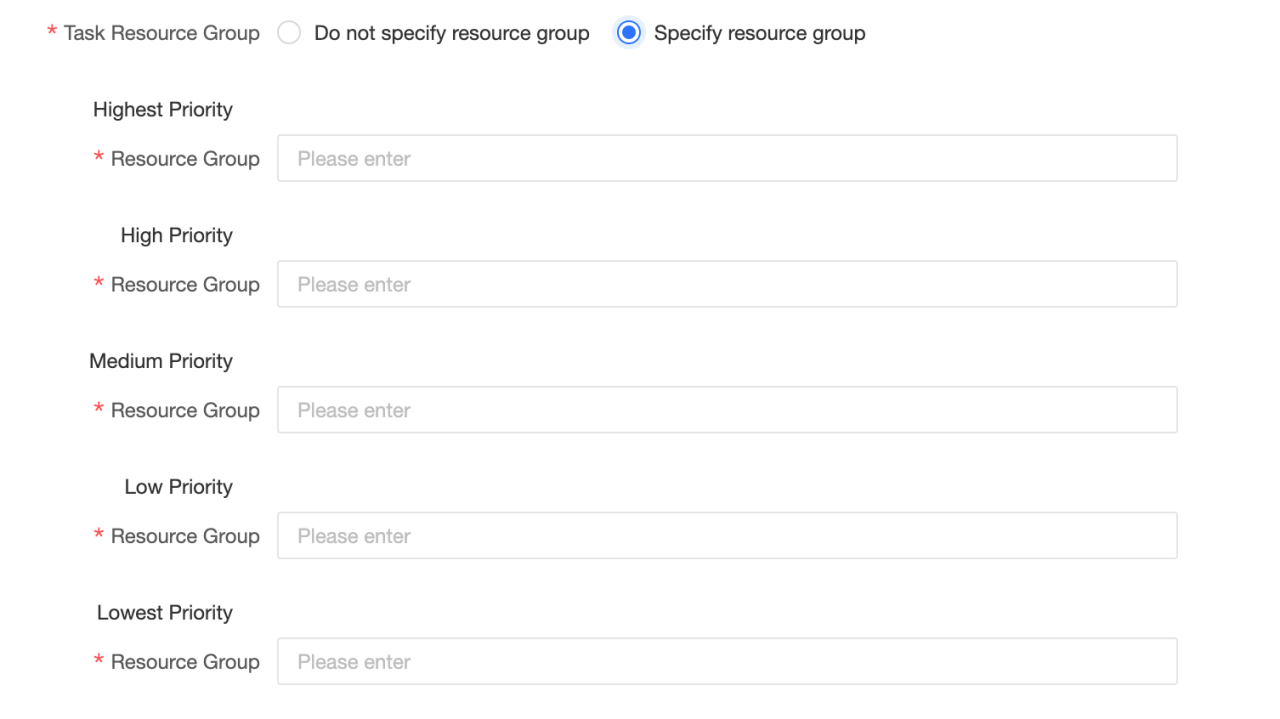Click the "Lowest Priority" heading
This screenshot has width=1280, height=719.
click(165, 613)
